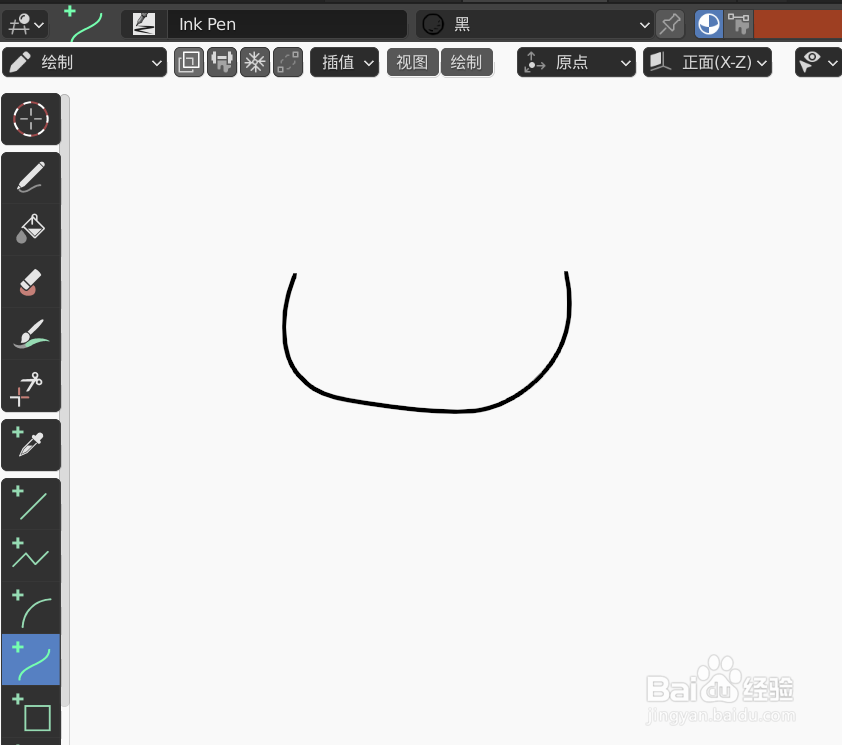Select the Cursor tool at toolbar top
842x745 pixels.
30,119
